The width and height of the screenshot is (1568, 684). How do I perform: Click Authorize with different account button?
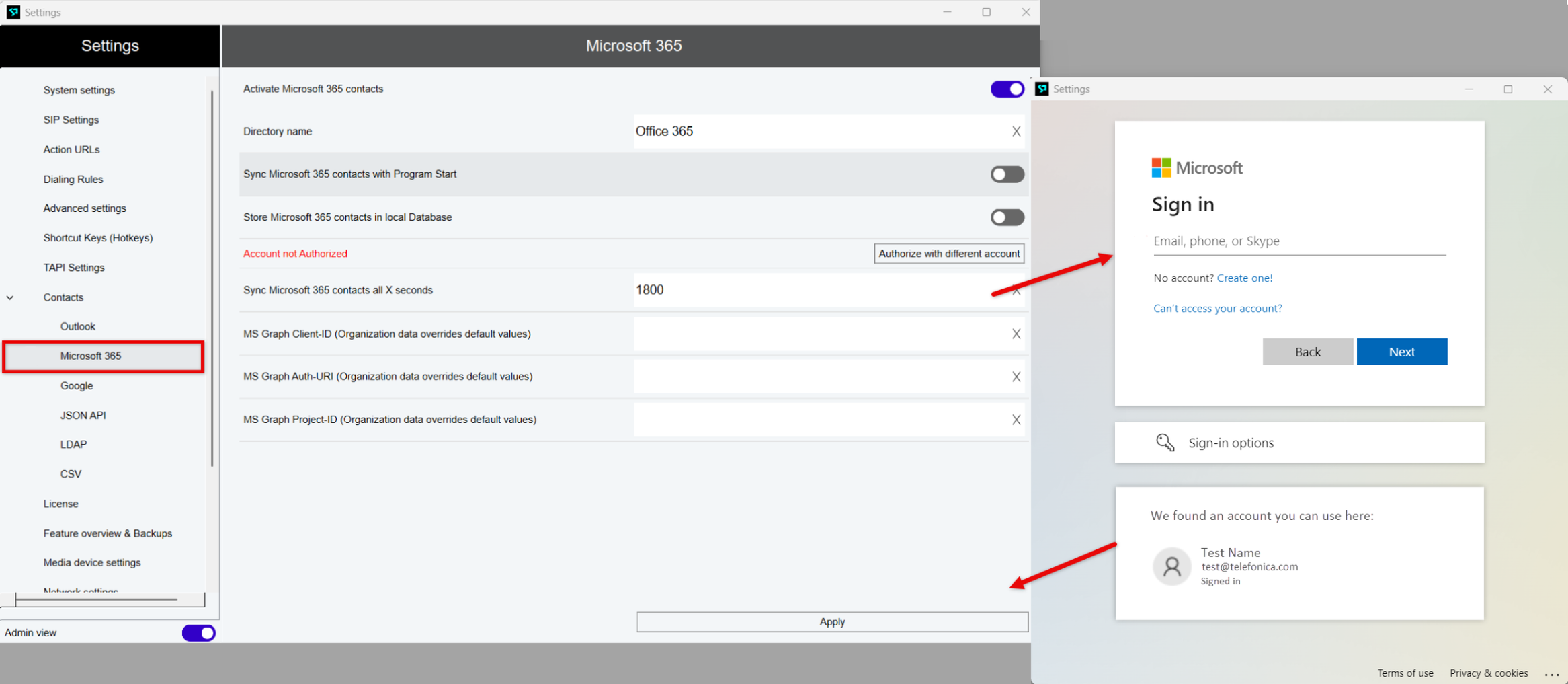click(x=949, y=254)
